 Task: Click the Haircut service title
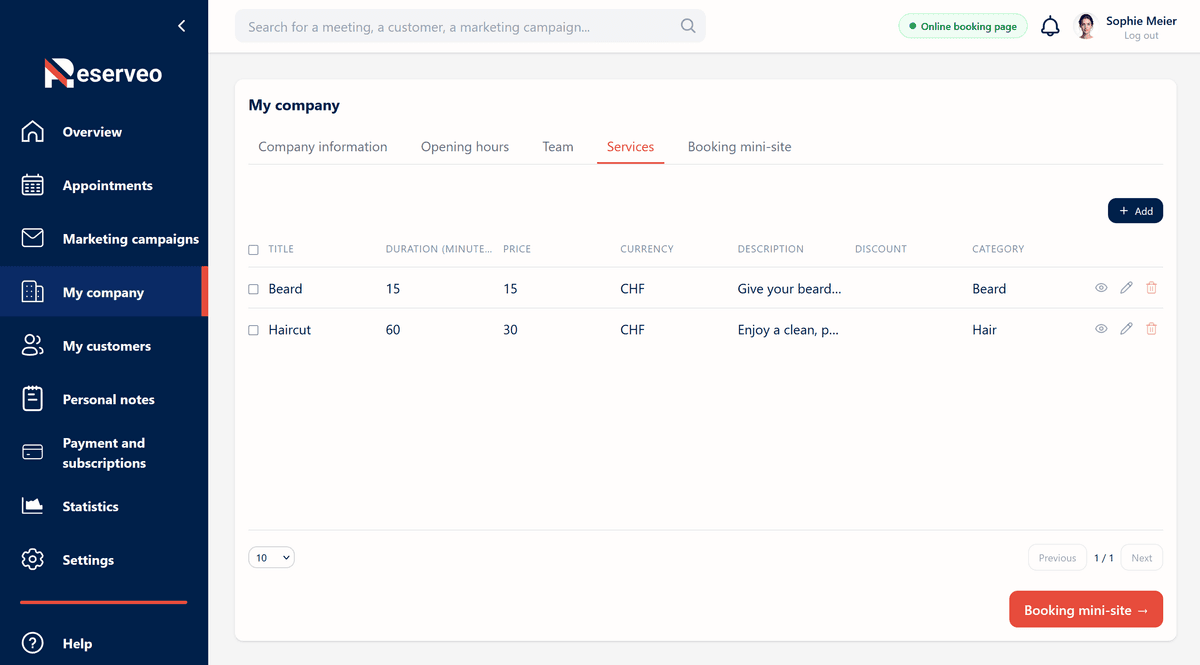(289, 330)
